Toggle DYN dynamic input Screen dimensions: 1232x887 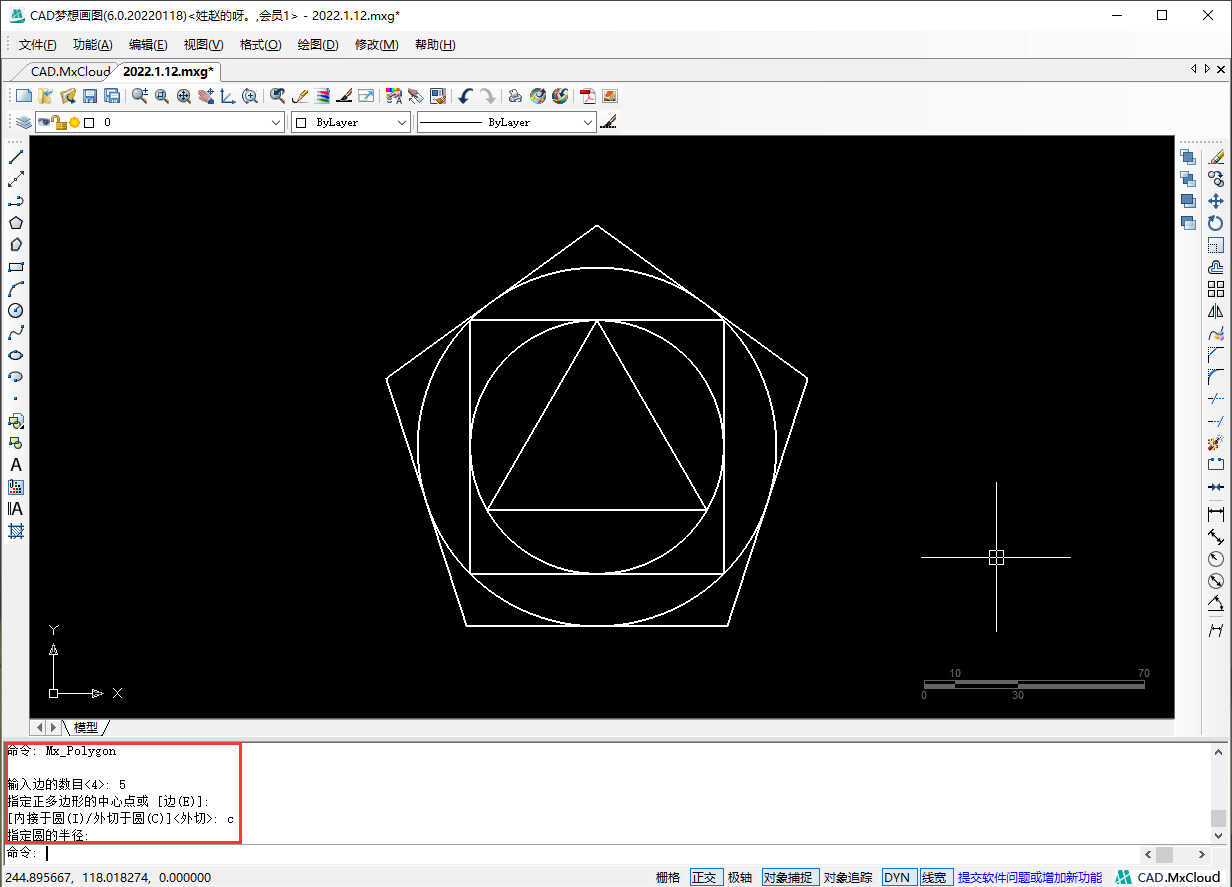click(x=897, y=877)
